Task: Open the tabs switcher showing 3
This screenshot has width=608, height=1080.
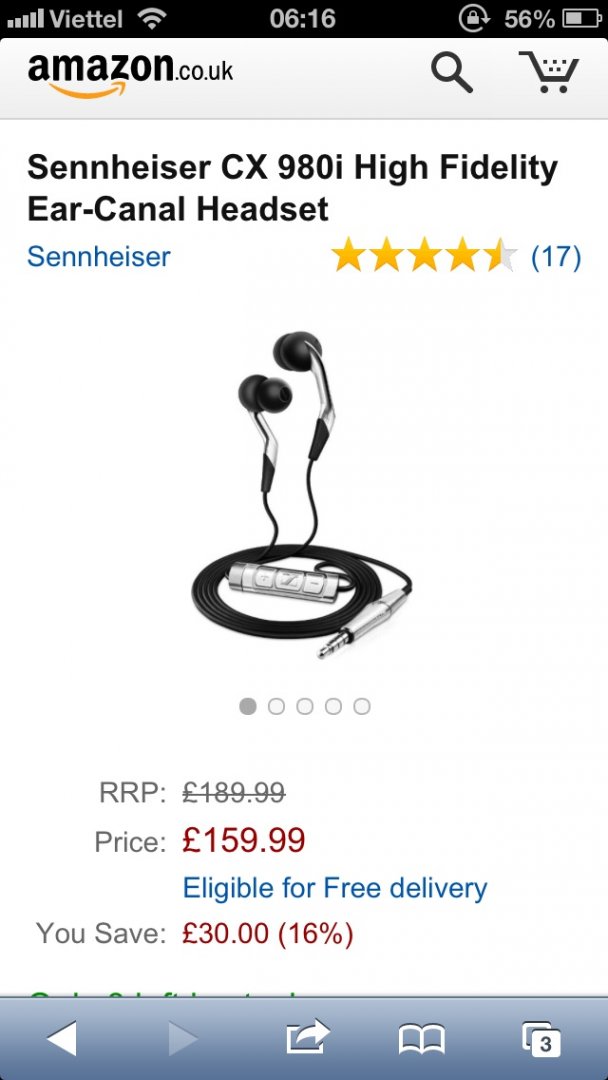Action: [541, 1039]
